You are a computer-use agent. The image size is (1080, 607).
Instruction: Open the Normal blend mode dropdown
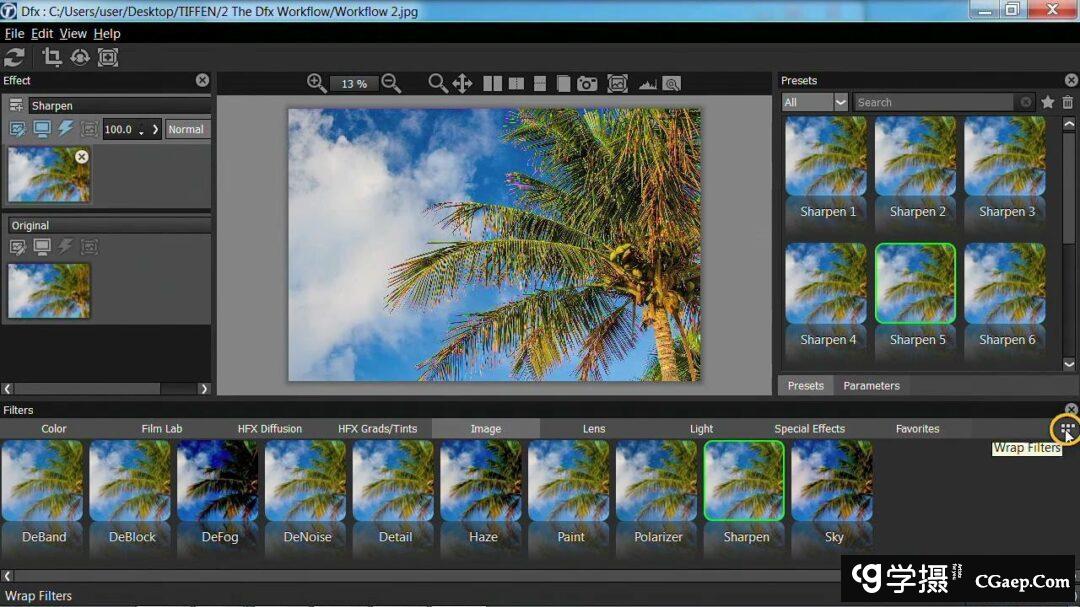click(187, 129)
